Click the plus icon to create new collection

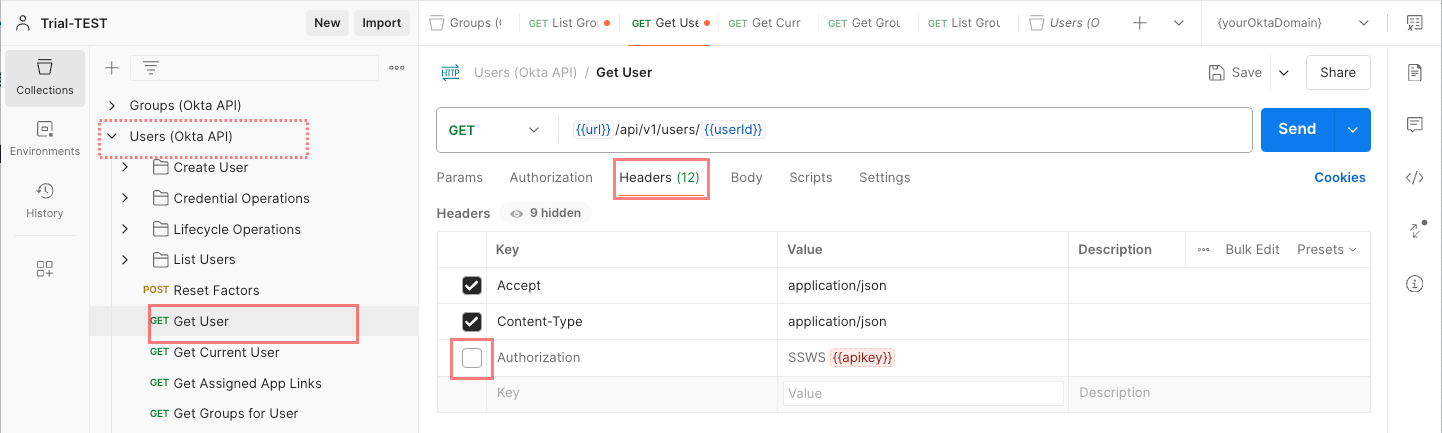(112, 68)
